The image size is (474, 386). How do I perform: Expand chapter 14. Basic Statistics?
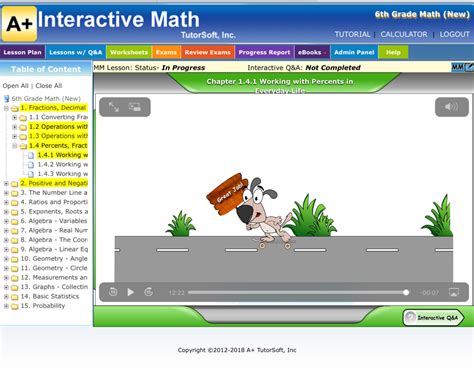click(x=6, y=296)
